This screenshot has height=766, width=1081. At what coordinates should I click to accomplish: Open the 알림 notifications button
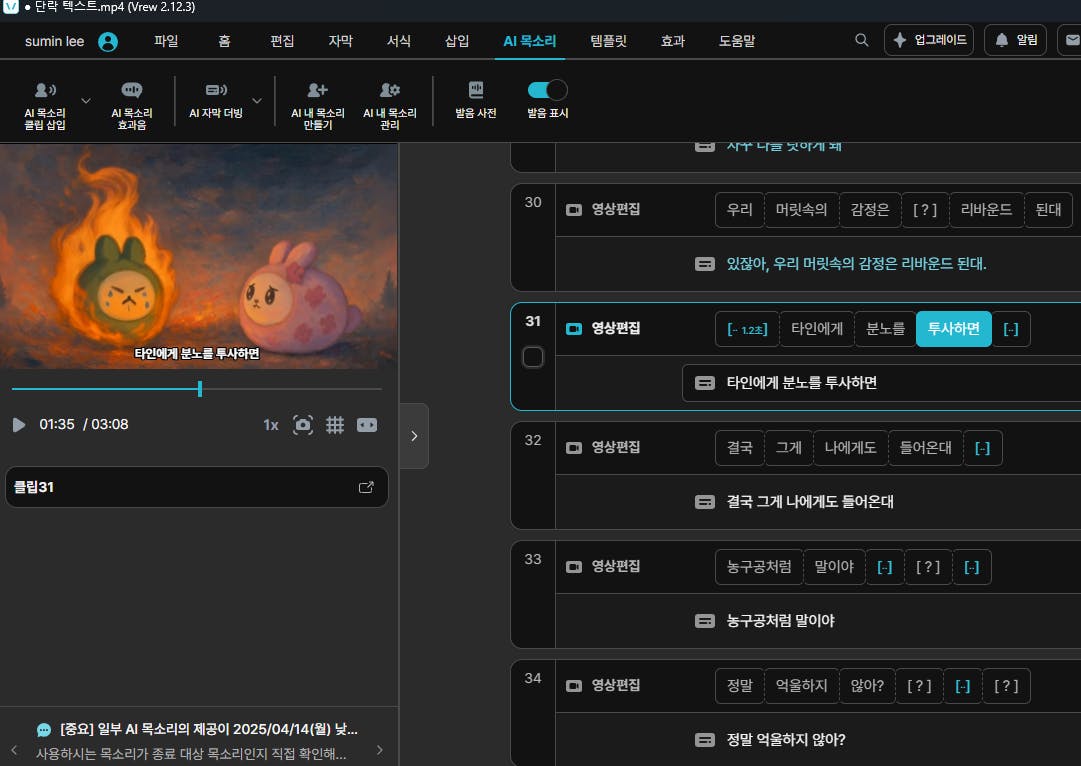[1016, 40]
